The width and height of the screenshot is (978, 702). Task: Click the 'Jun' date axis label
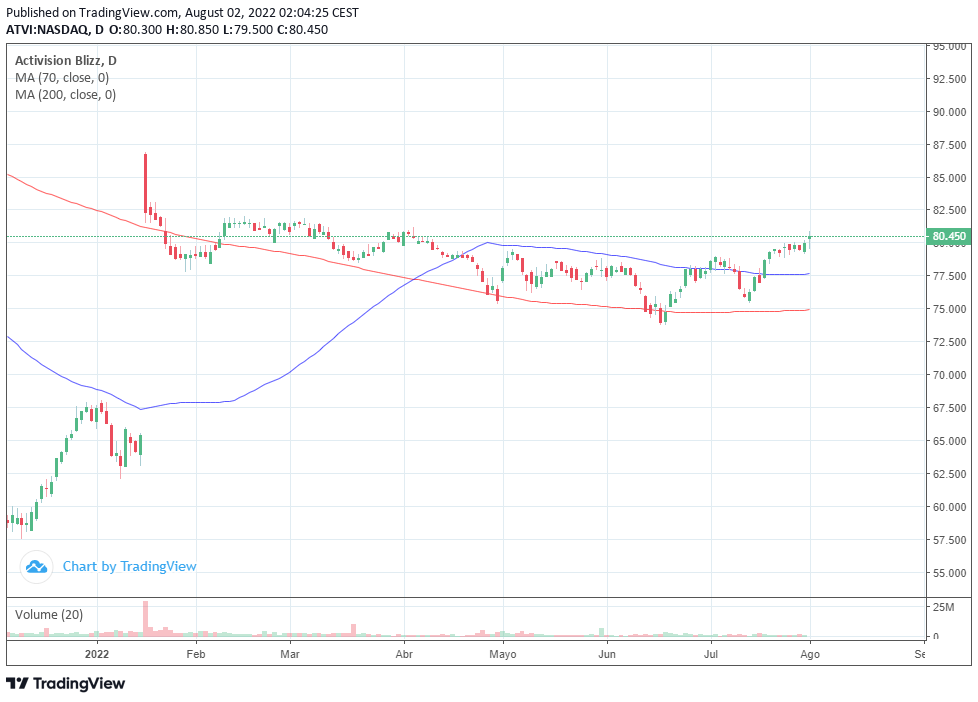point(607,654)
